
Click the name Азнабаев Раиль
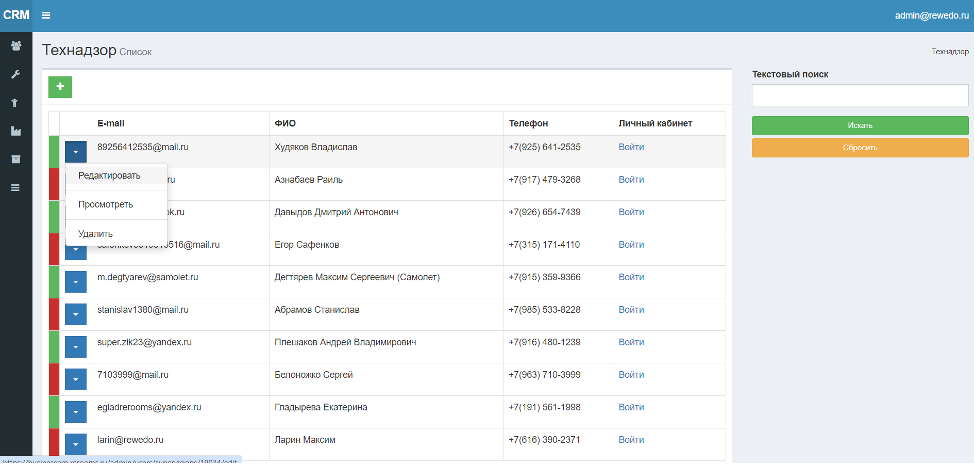(x=309, y=180)
